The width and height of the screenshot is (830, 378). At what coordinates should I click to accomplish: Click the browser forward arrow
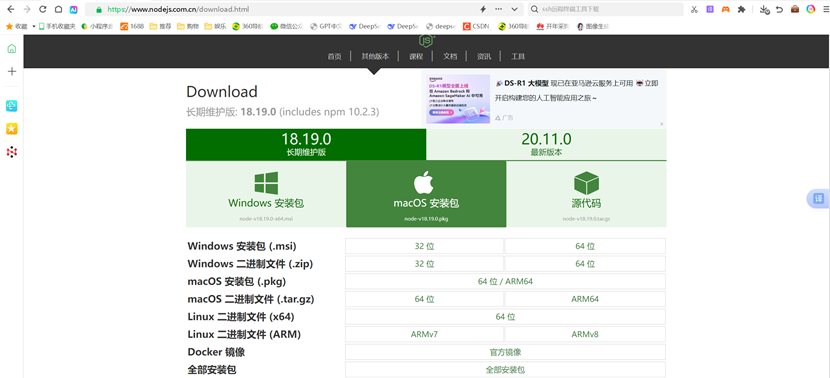coord(27,9)
